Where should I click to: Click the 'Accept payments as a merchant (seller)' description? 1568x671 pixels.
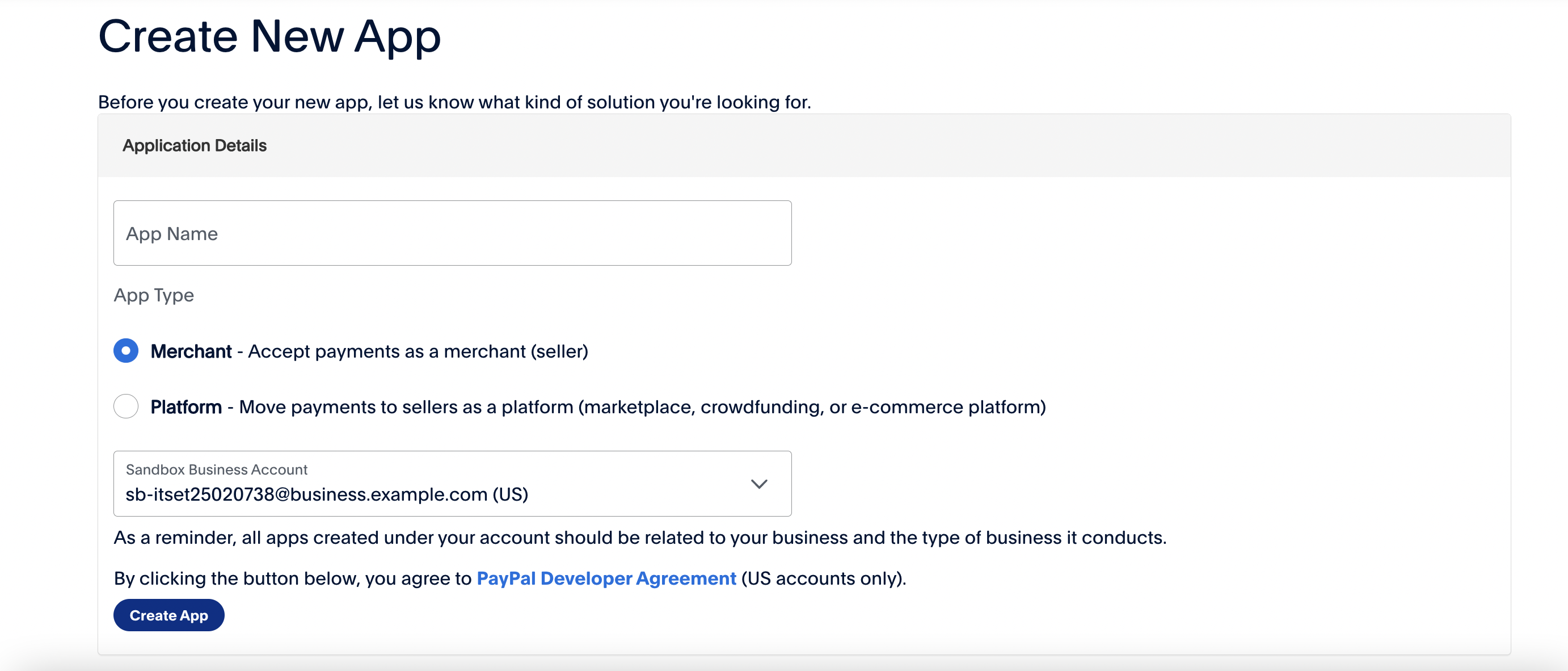click(x=418, y=351)
